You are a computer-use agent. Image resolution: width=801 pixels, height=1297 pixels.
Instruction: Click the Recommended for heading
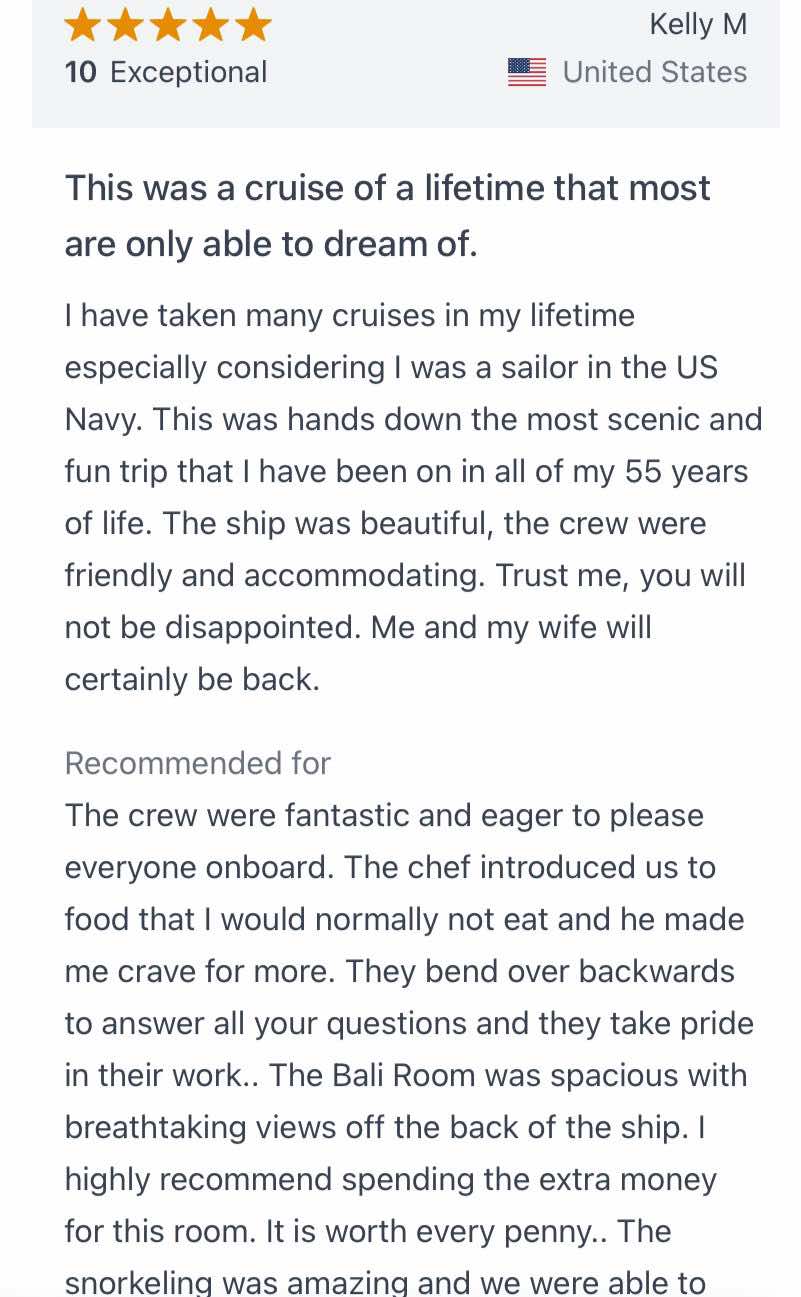(x=197, y=763)
